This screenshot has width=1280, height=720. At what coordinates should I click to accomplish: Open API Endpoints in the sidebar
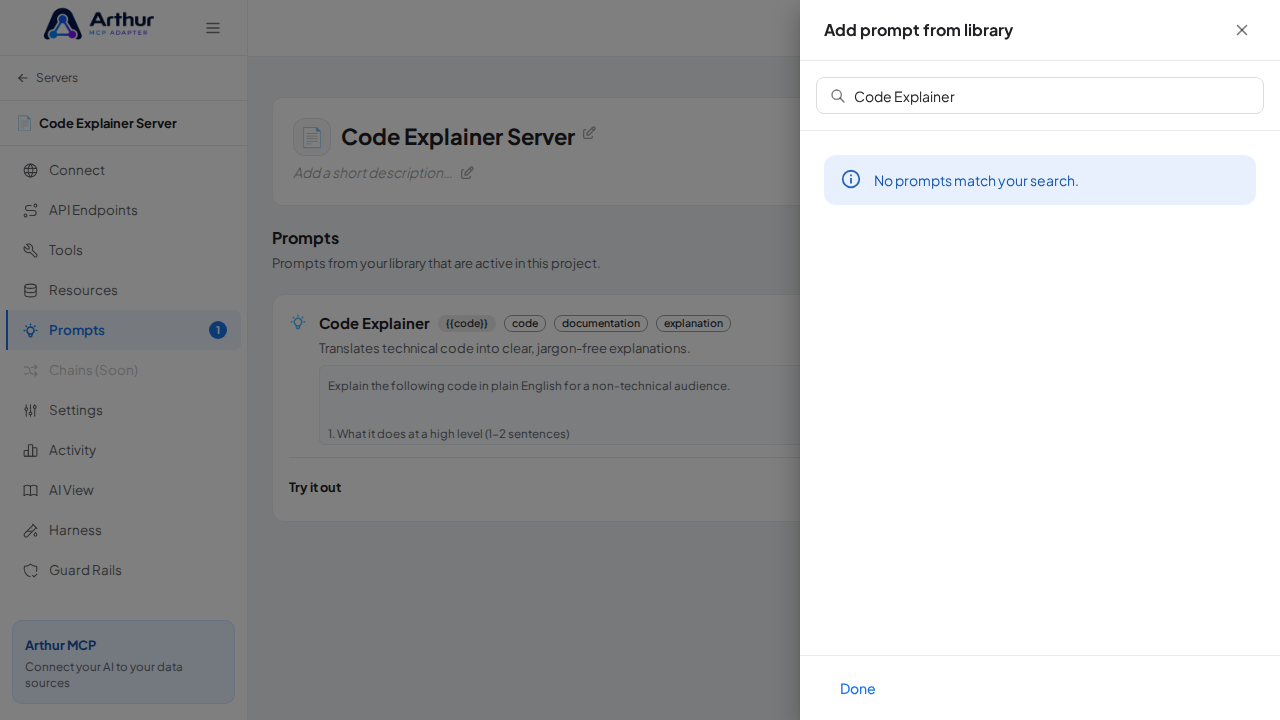[x=124, y=210]
